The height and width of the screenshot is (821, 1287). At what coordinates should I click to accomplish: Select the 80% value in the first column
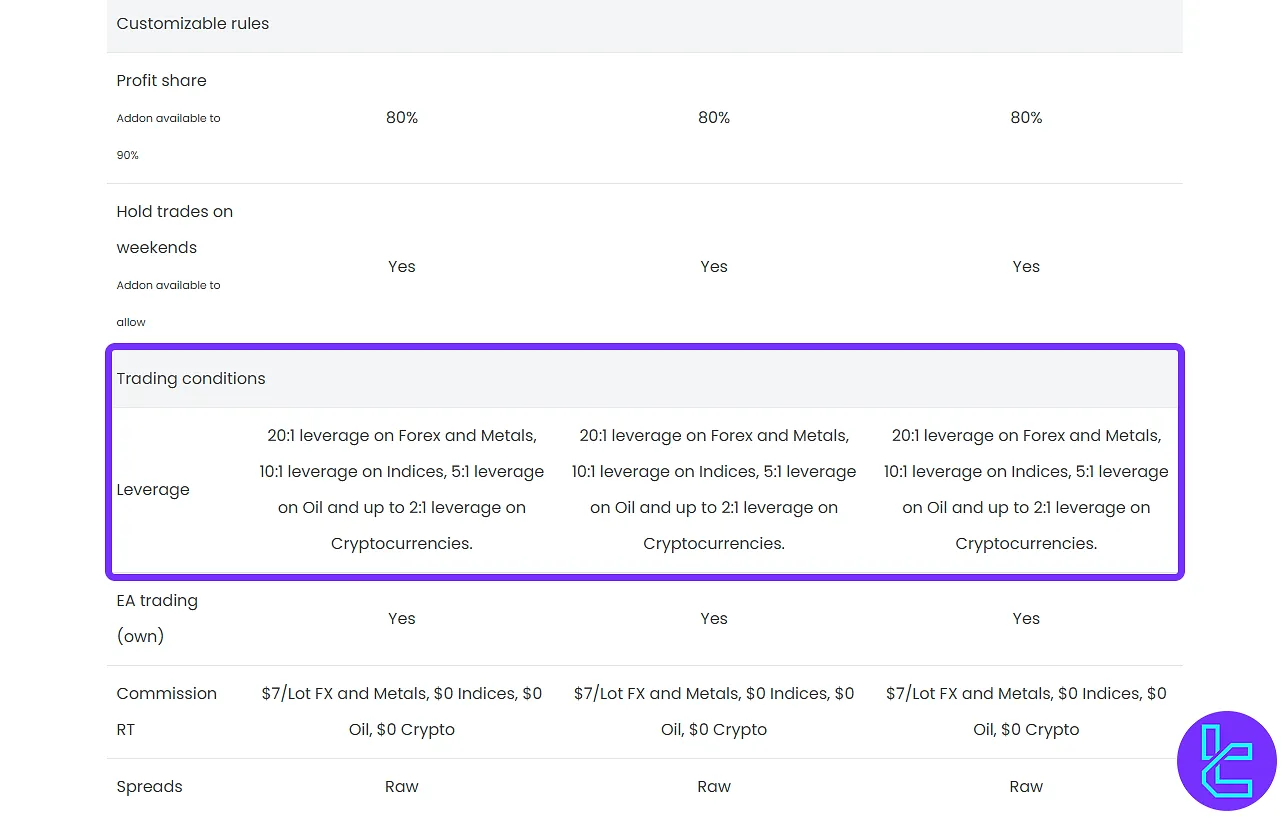point(402,118)
